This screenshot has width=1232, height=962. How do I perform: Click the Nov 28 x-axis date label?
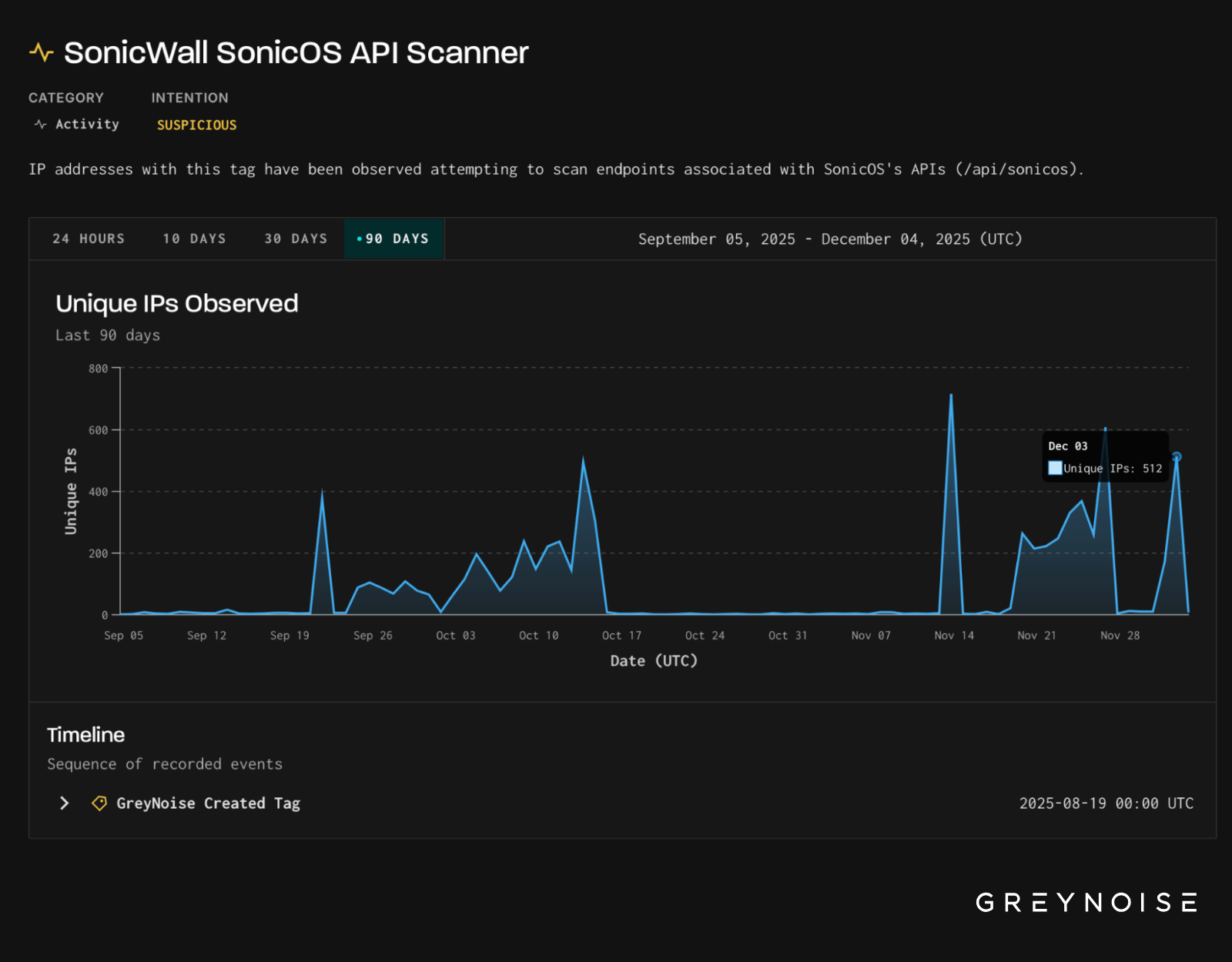(1120, 635)
